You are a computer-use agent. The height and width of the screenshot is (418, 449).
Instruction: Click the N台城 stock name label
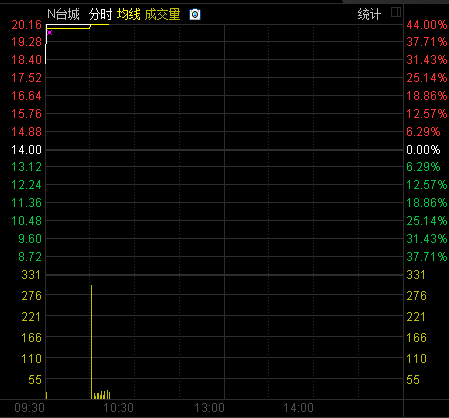click(63, 14)
